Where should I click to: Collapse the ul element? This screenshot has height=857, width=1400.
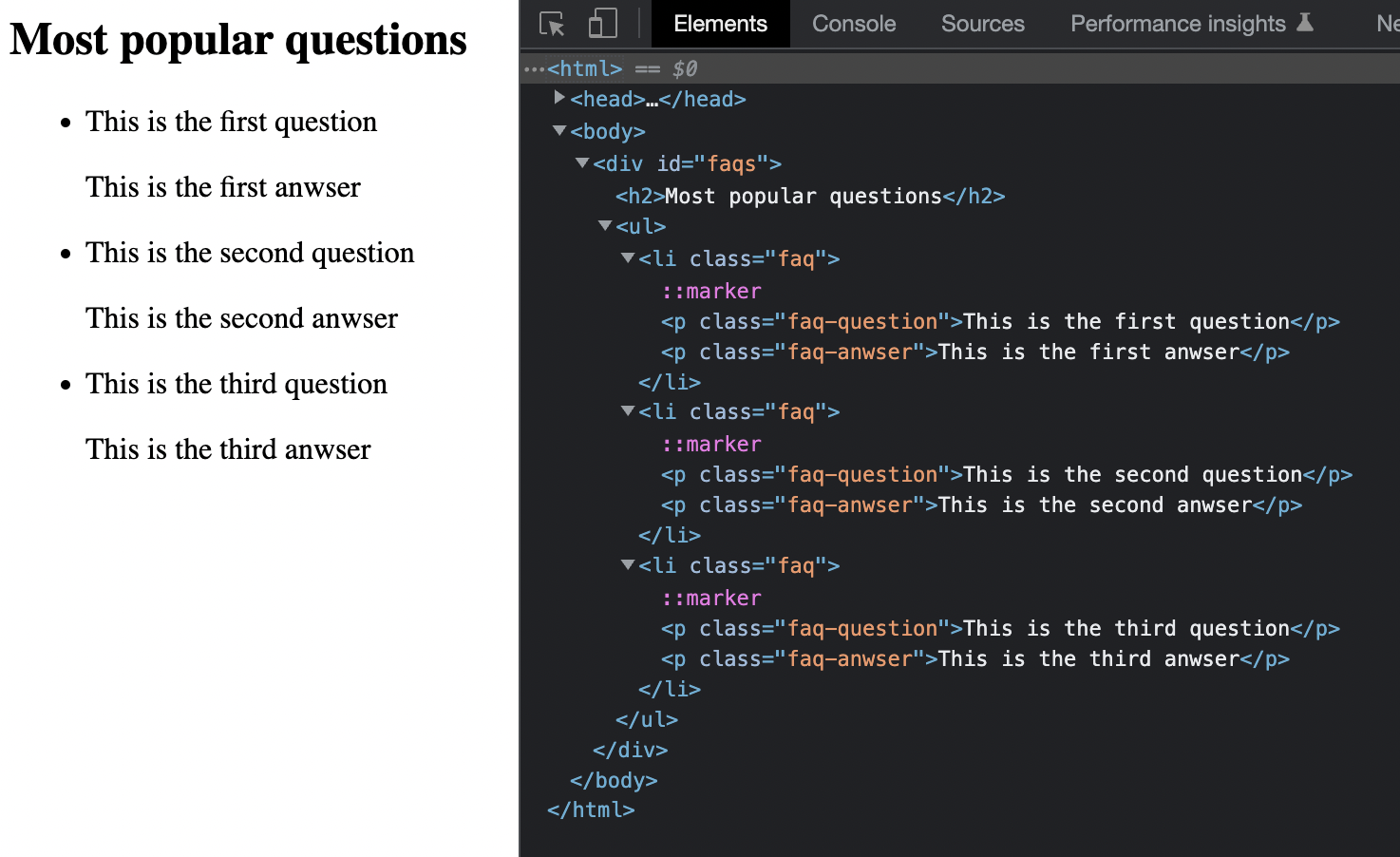pos(605,226)
